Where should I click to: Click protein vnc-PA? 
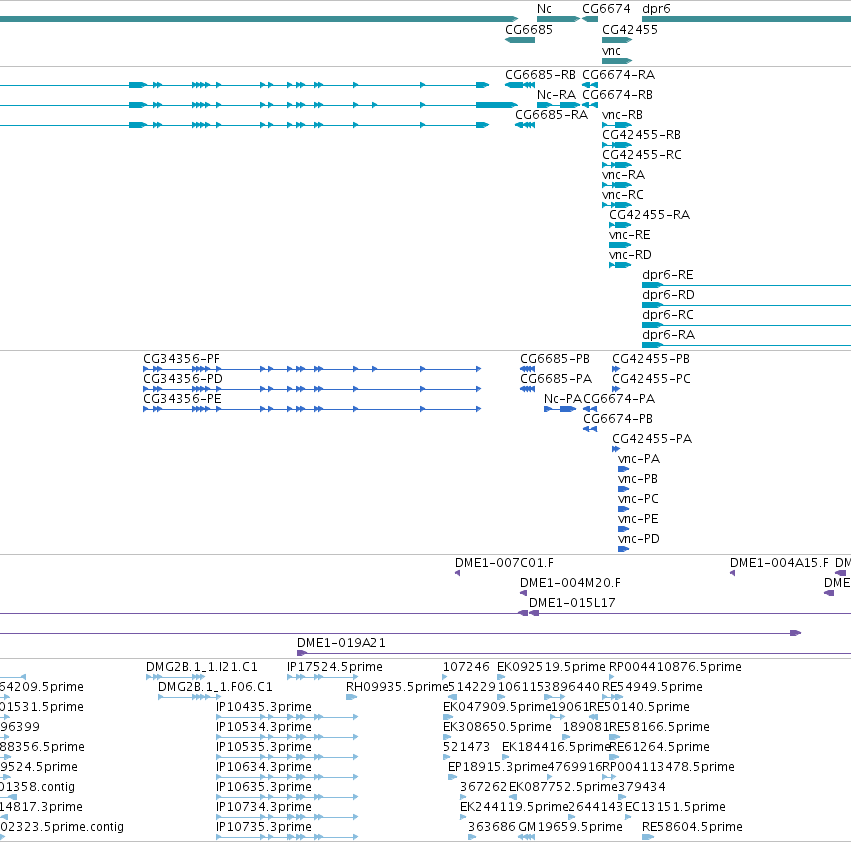pos(639,459)
